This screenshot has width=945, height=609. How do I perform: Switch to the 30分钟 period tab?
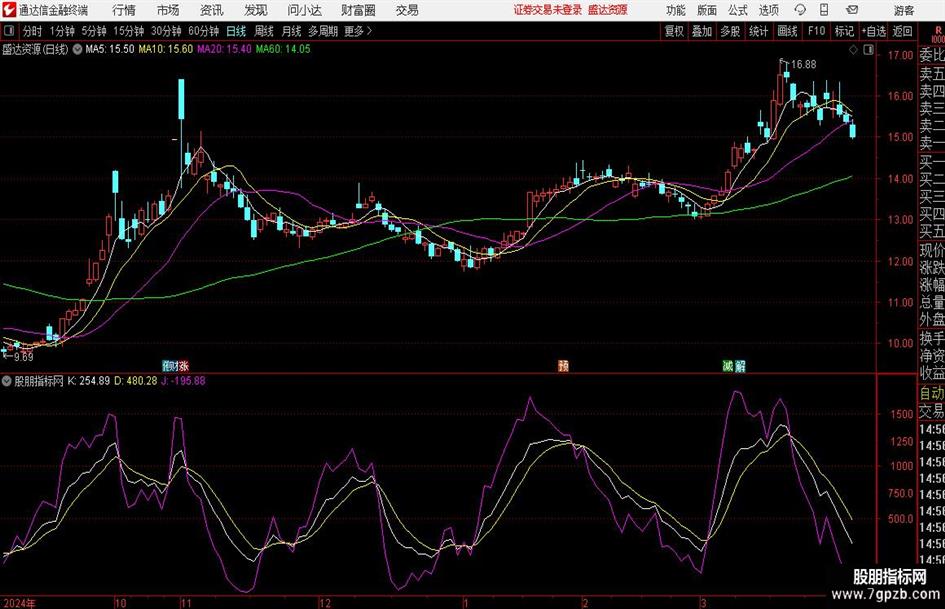tap(166, 31)
